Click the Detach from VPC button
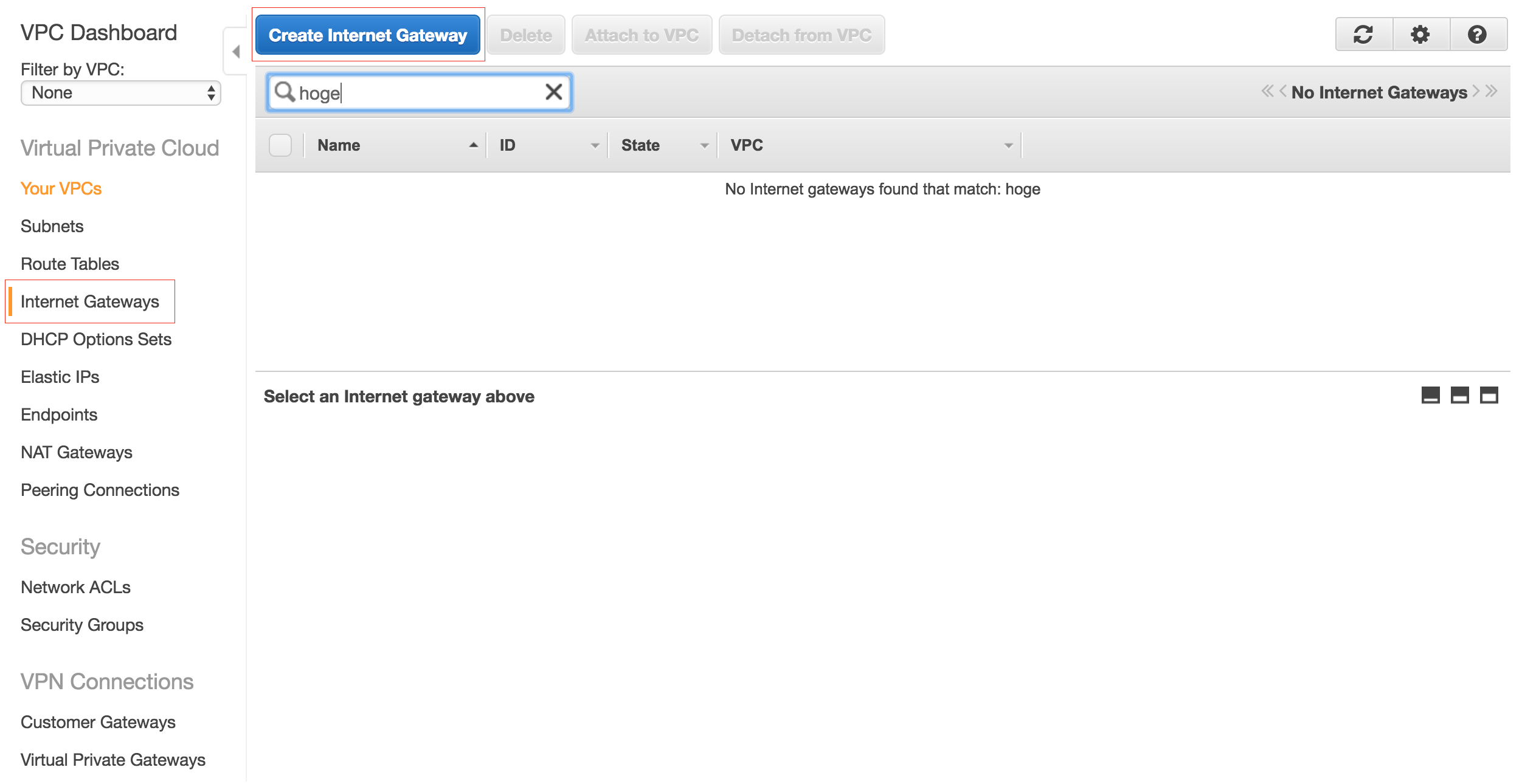This screenshot has width=1536, height=784. (801, 35)
